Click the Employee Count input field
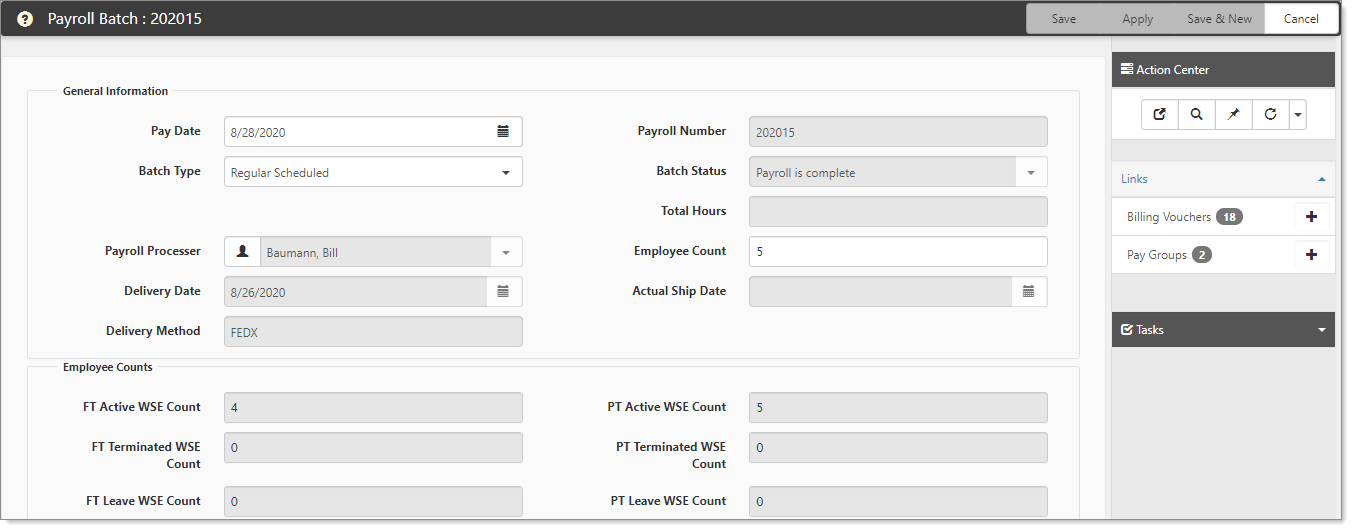The image size is (1352, 530). click(898, 252)
